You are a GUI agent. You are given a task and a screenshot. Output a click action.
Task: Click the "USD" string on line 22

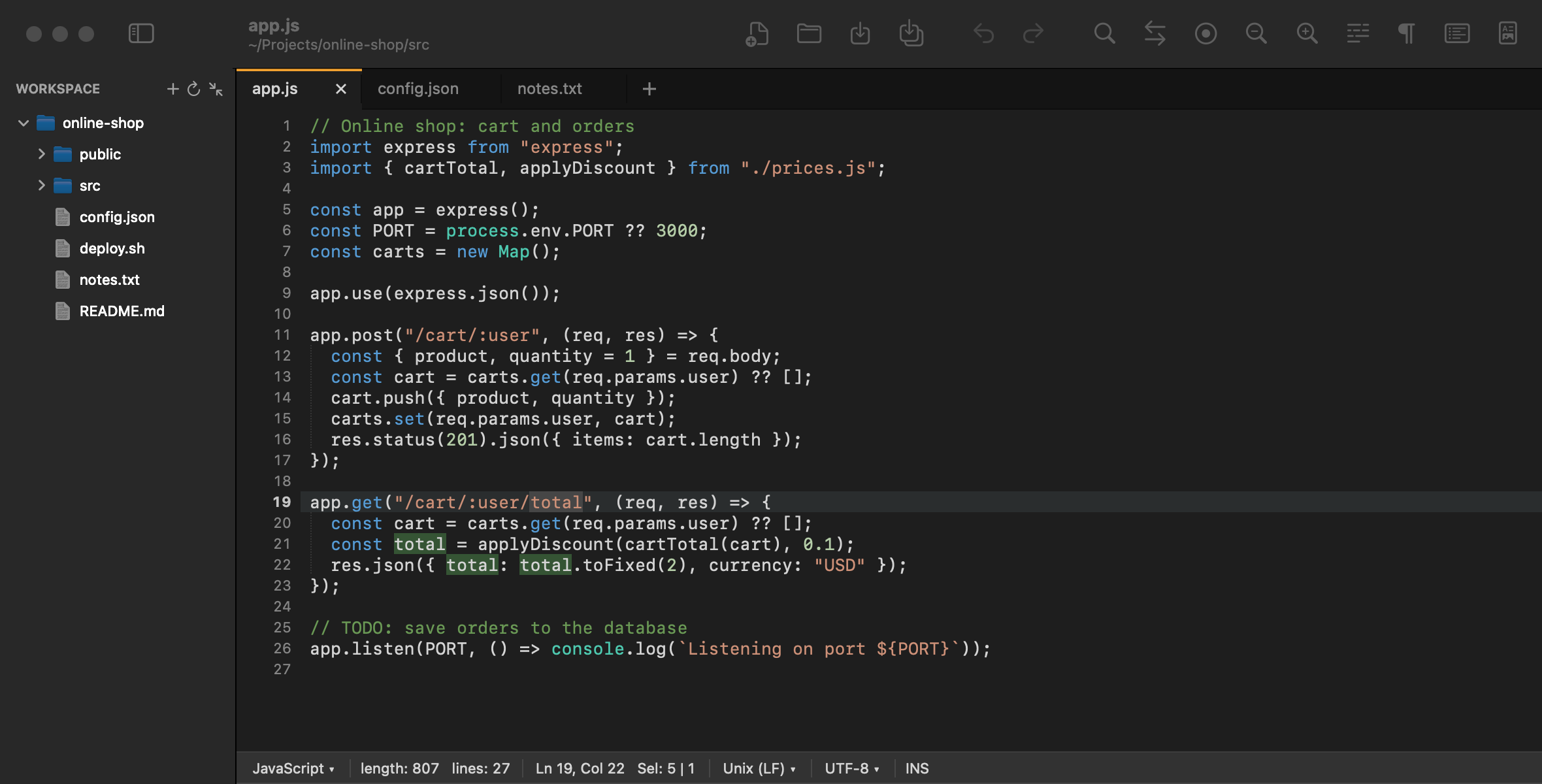coord(839,565)
